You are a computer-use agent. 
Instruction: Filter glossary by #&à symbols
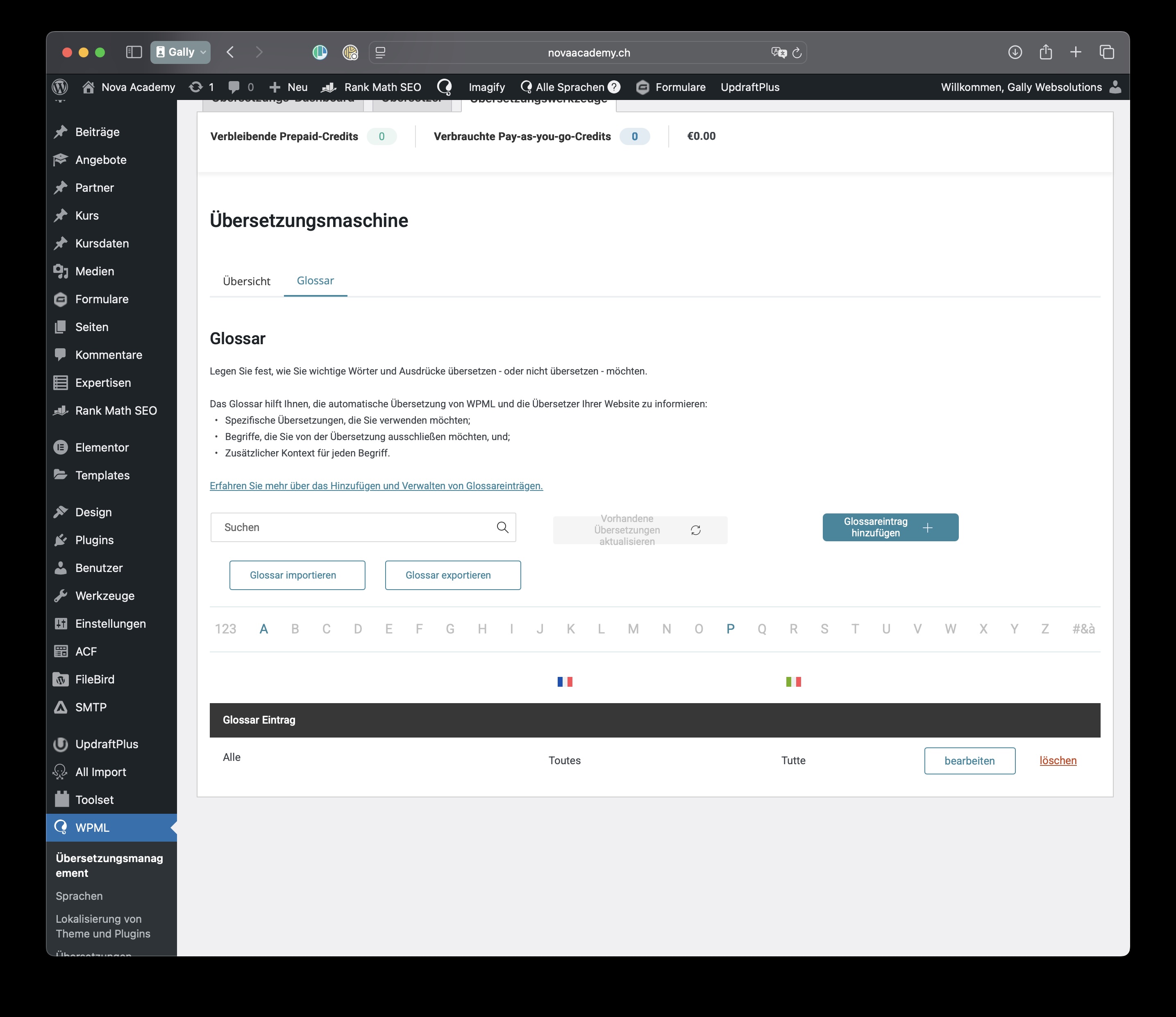pos(1083,629)
